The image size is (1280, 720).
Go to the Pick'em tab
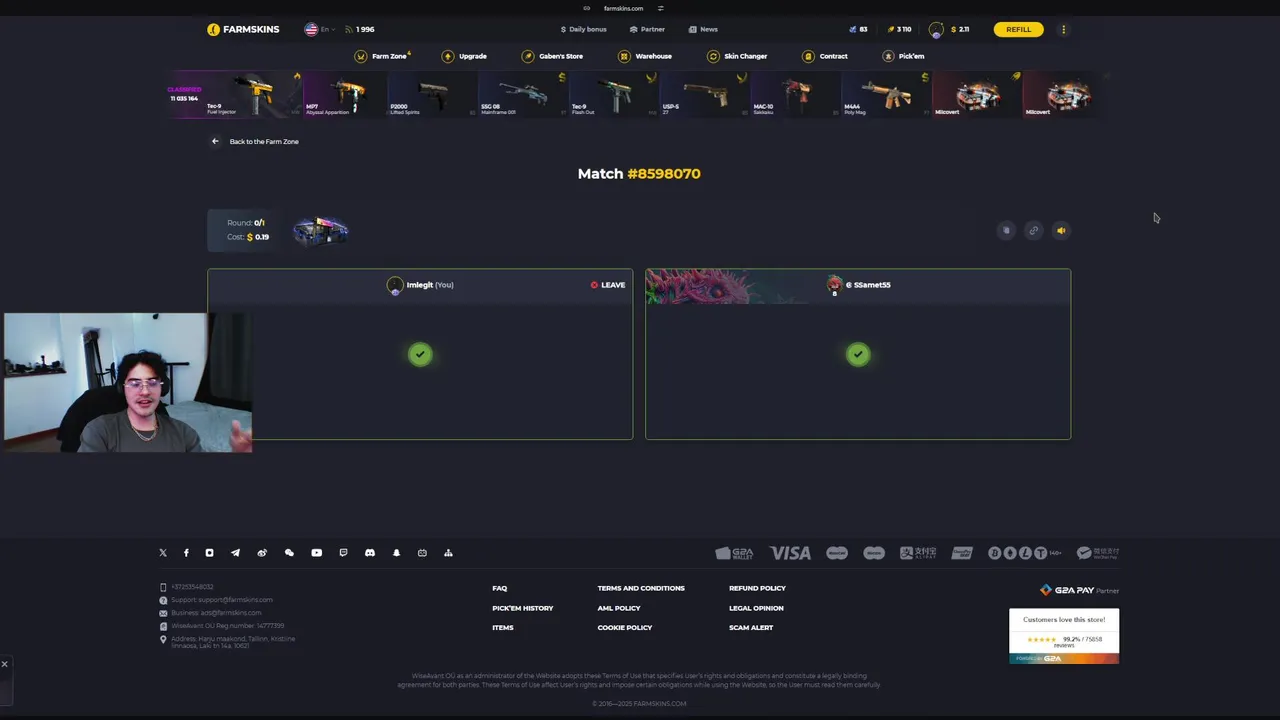click(904, 56)
